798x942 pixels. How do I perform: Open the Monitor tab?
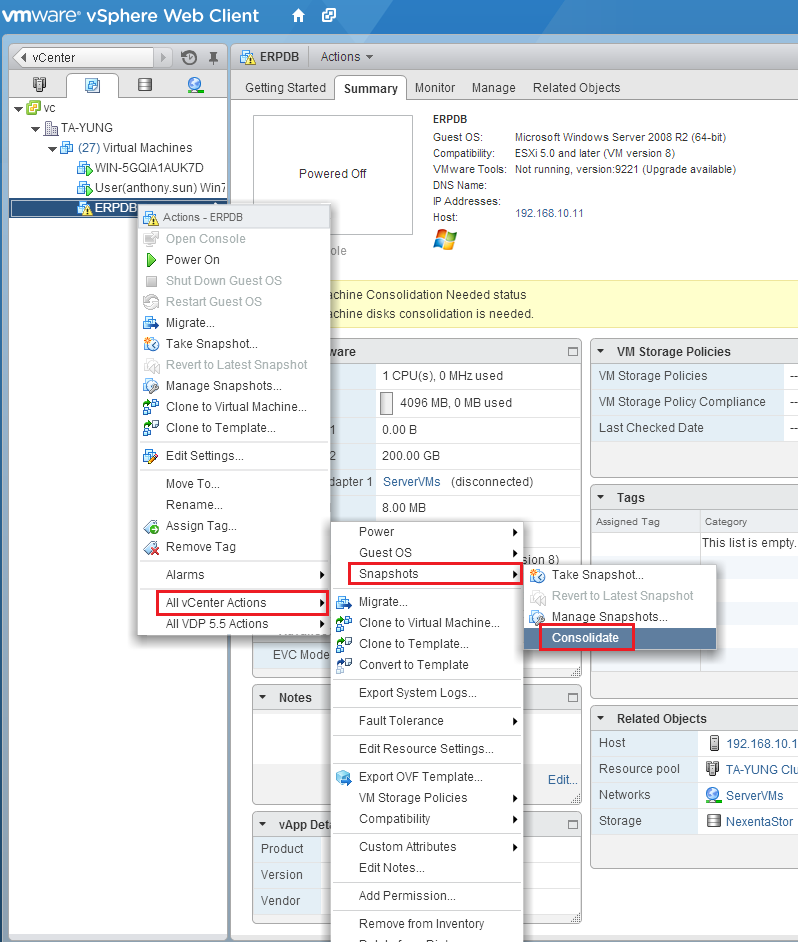pos(435,88)
